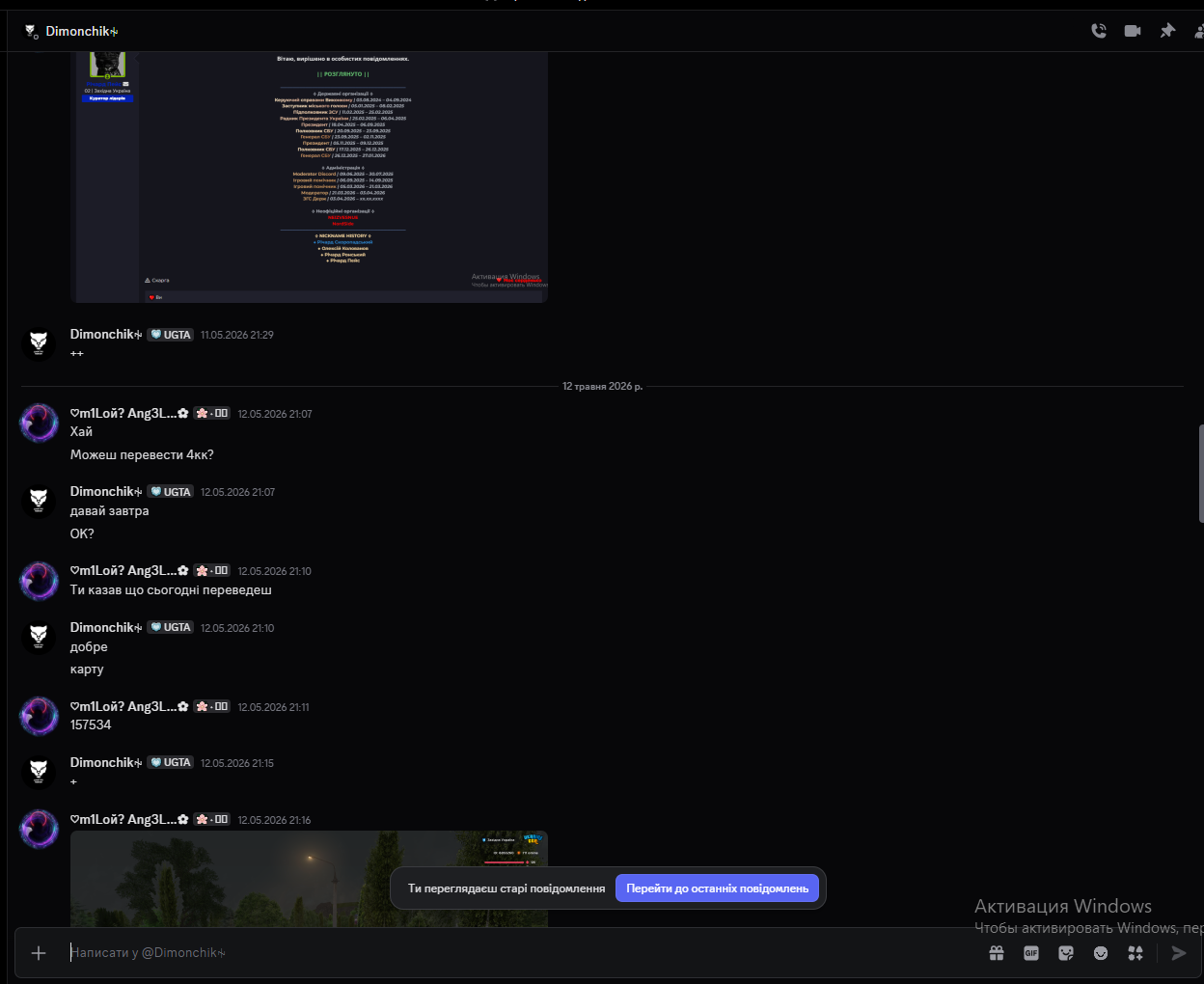This screenshot has height=984, width=1204.
Task: Click timestamp 12.05.2026 21:16
Action: (x=274, y=820)
